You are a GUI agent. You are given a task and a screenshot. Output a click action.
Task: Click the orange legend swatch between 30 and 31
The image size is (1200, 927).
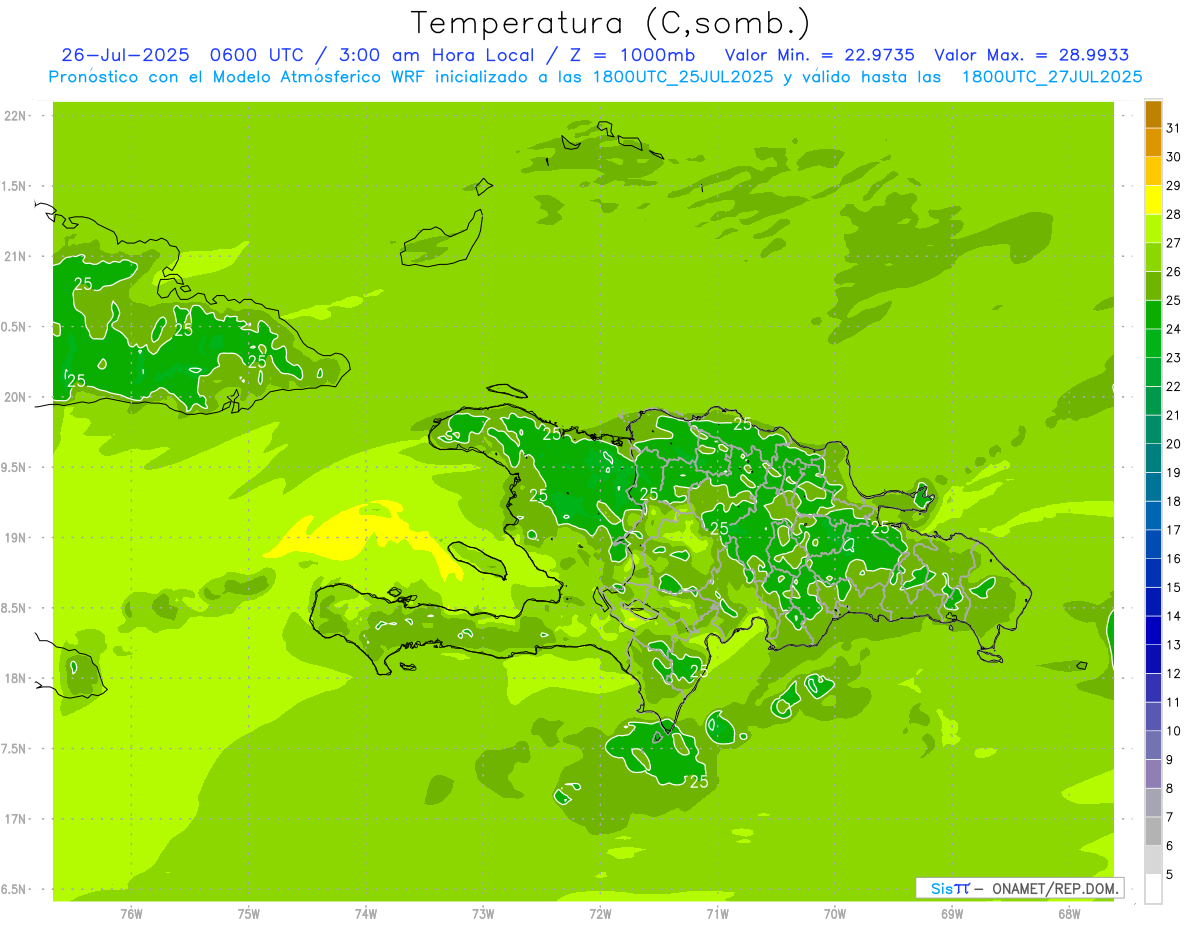click(1153, 142)
